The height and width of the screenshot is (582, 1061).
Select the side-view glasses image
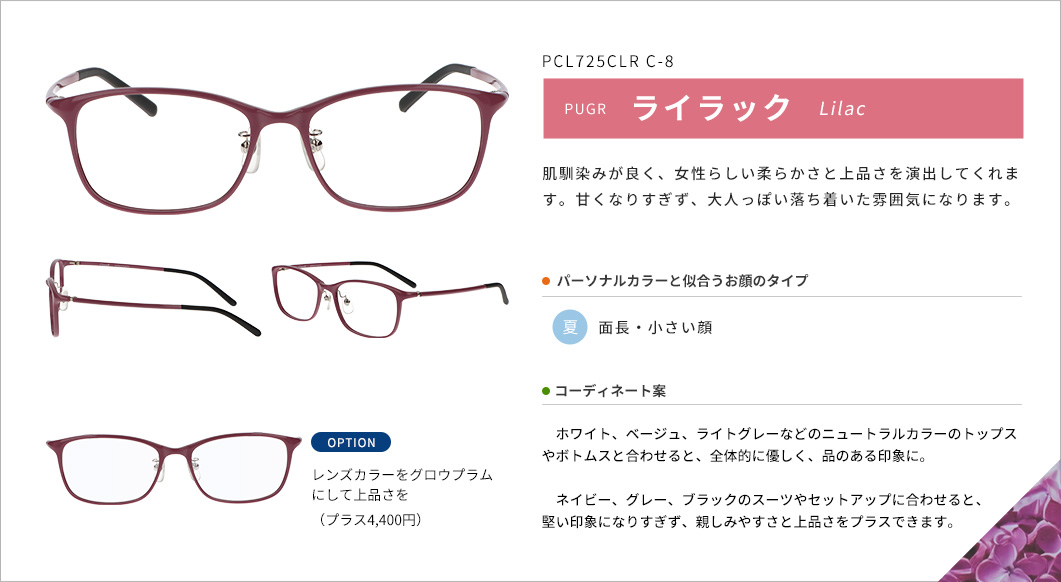click(154, 298)
